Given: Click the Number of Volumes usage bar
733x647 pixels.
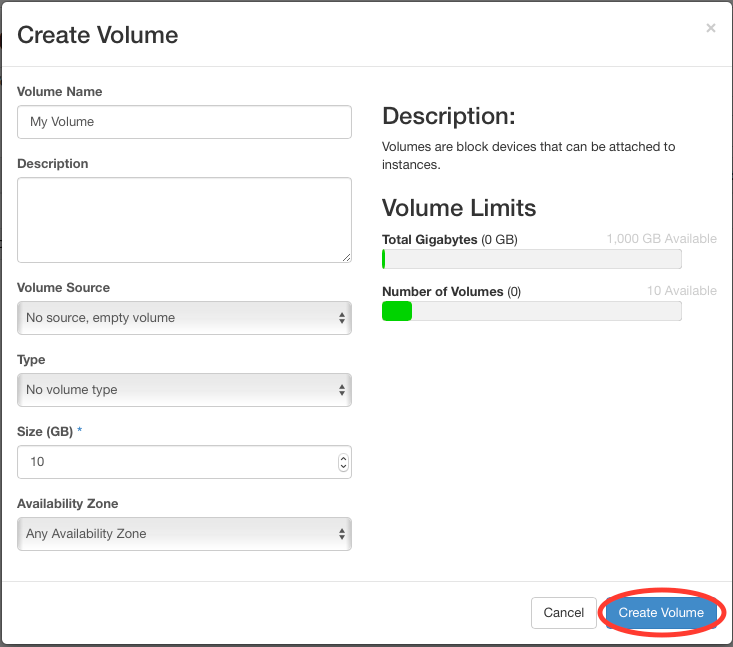Looking at the screenshot, I should pyautogui.click(x=531, y=312).
